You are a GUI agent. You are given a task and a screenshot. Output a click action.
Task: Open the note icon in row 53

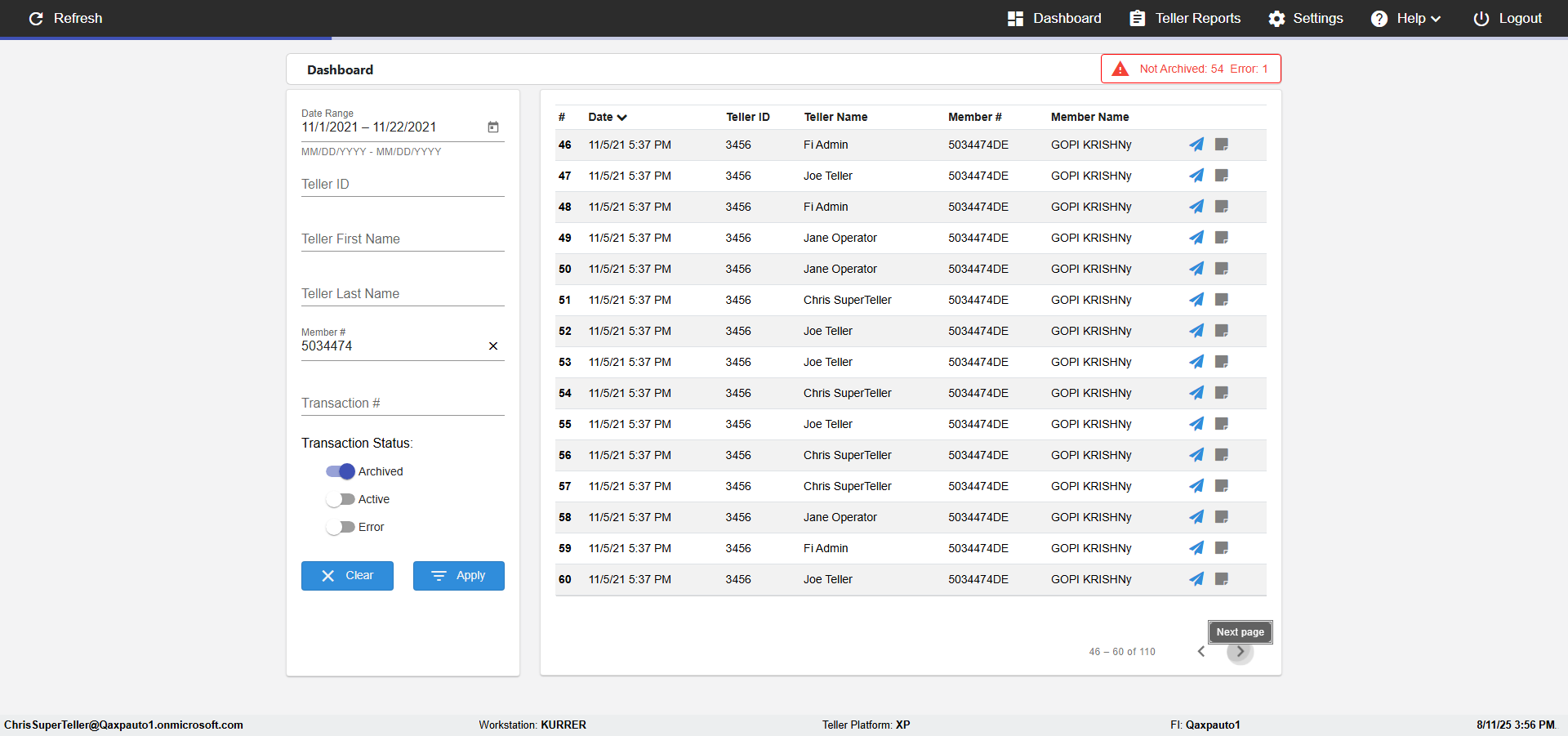point(1222,362)
